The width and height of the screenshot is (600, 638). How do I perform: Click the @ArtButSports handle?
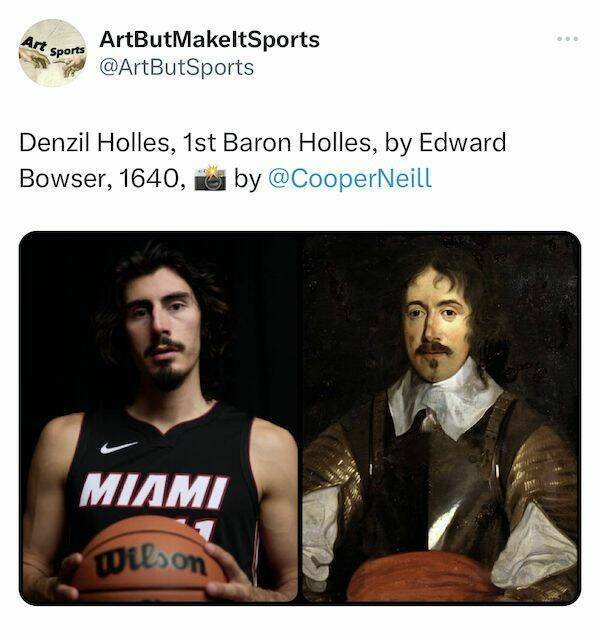coord(177,68)
